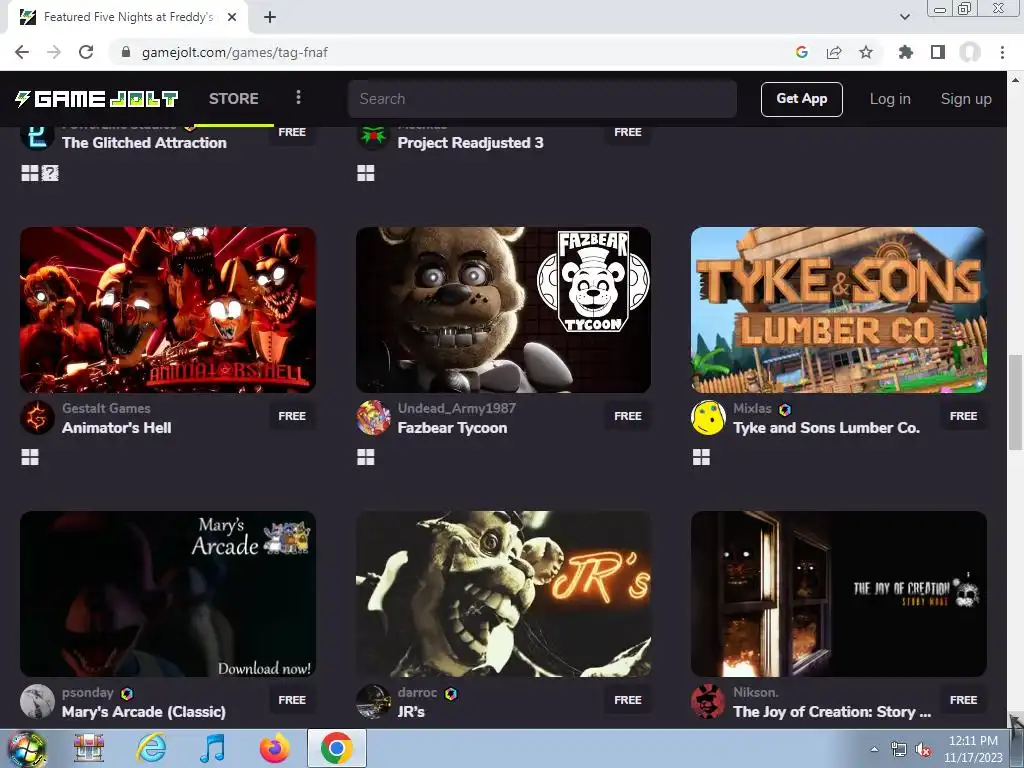This screenshot has width=1024, height=768.
Task: Bookmark this page with star icon
Action: (x=866, y=52)
